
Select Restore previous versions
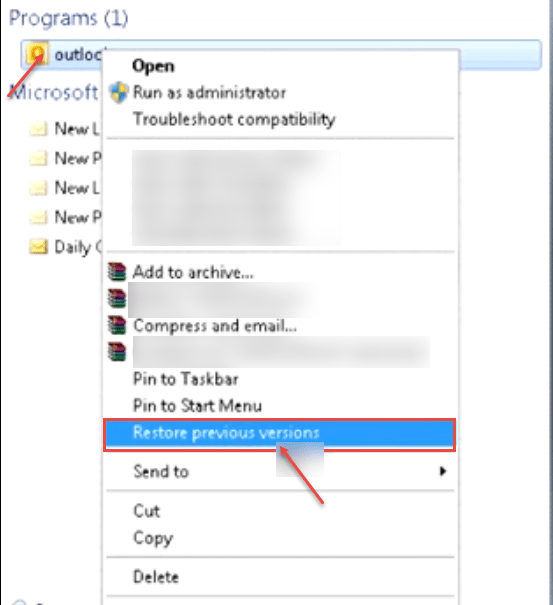pos(279,434)
